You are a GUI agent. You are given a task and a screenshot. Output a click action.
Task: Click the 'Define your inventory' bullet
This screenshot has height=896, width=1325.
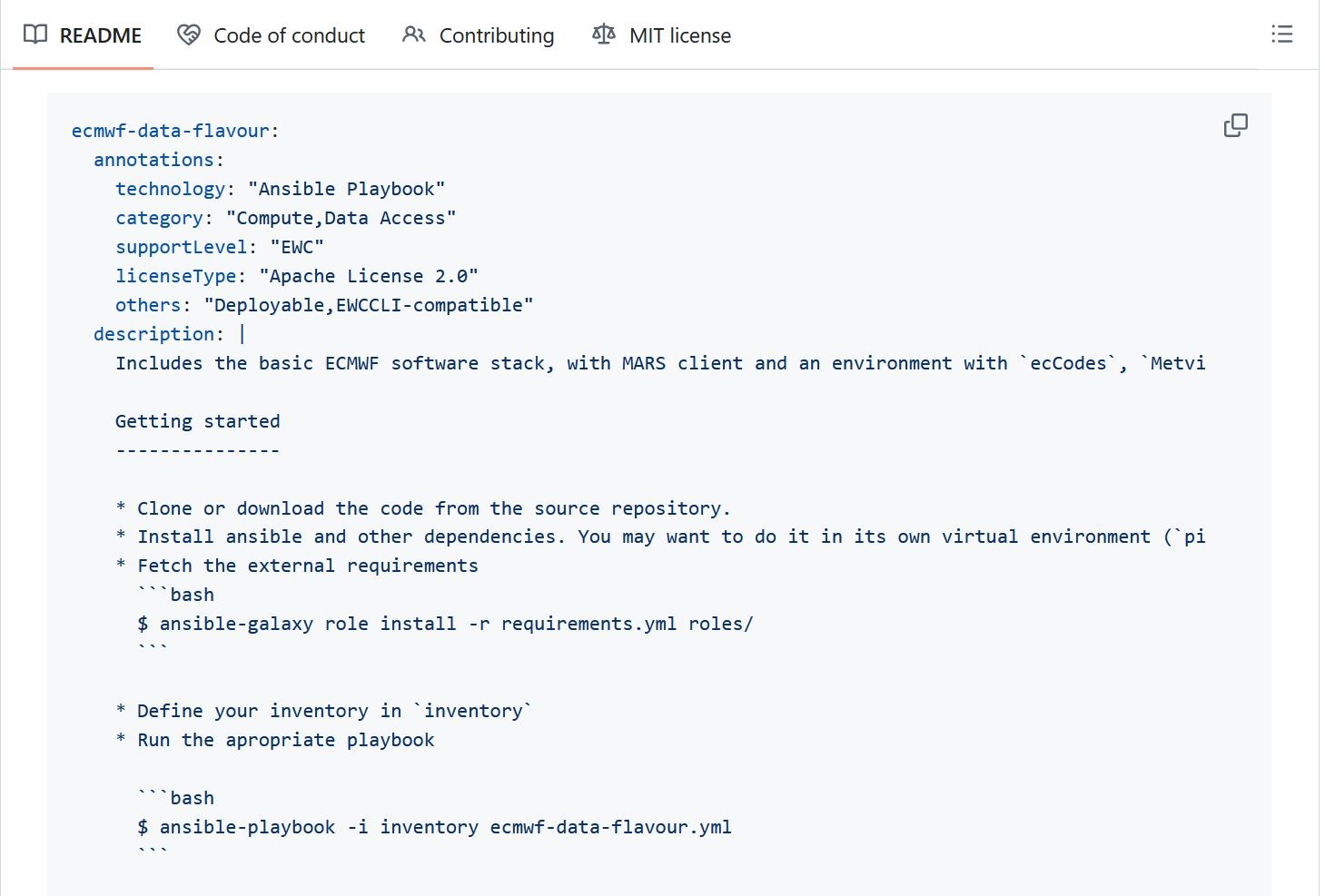[323, 711]
